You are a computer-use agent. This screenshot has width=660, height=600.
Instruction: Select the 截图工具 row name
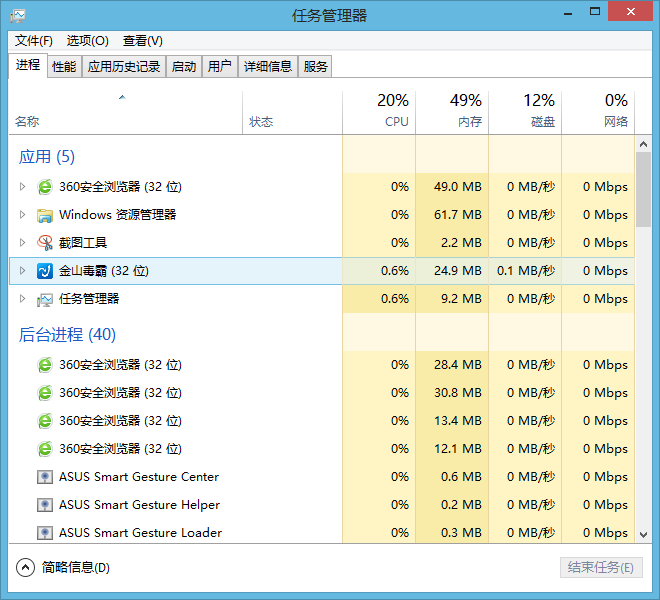pos(83,243)
